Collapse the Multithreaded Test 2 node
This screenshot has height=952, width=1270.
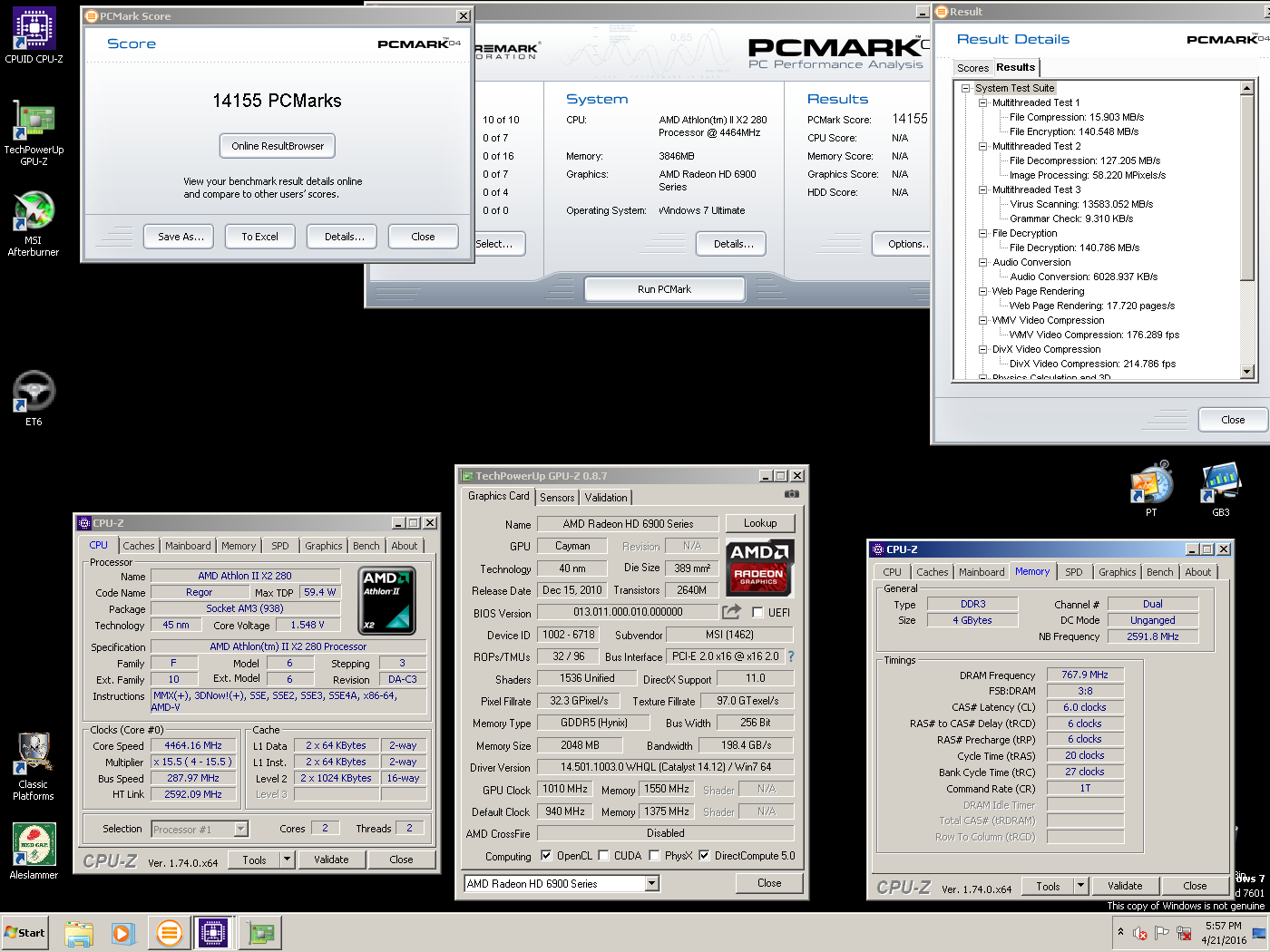(x=982, y=146)
